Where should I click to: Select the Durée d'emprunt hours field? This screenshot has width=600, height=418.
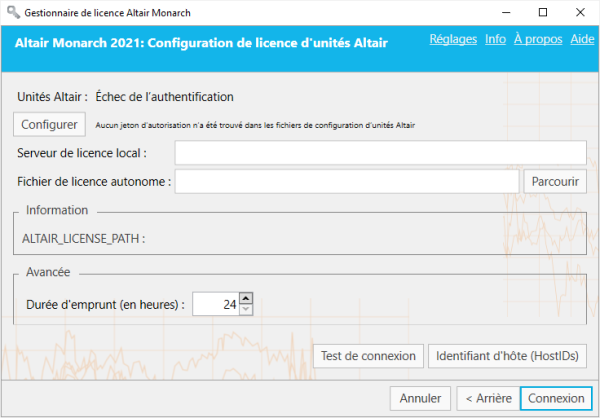(215, 305)
